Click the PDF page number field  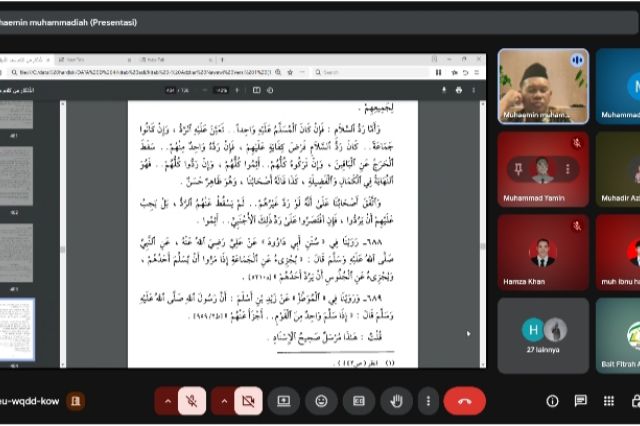click(x=170, y=90)
